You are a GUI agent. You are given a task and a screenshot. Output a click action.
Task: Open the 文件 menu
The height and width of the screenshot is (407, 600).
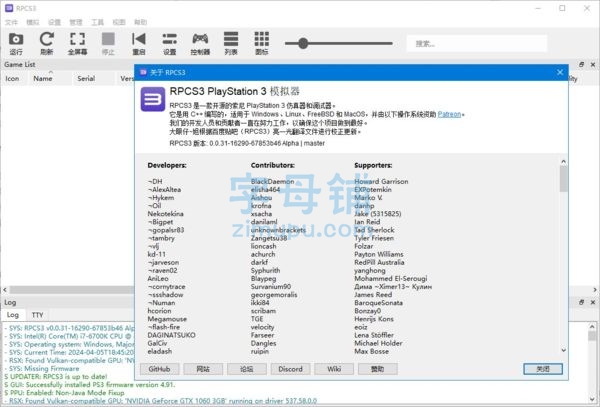point(11,22)
